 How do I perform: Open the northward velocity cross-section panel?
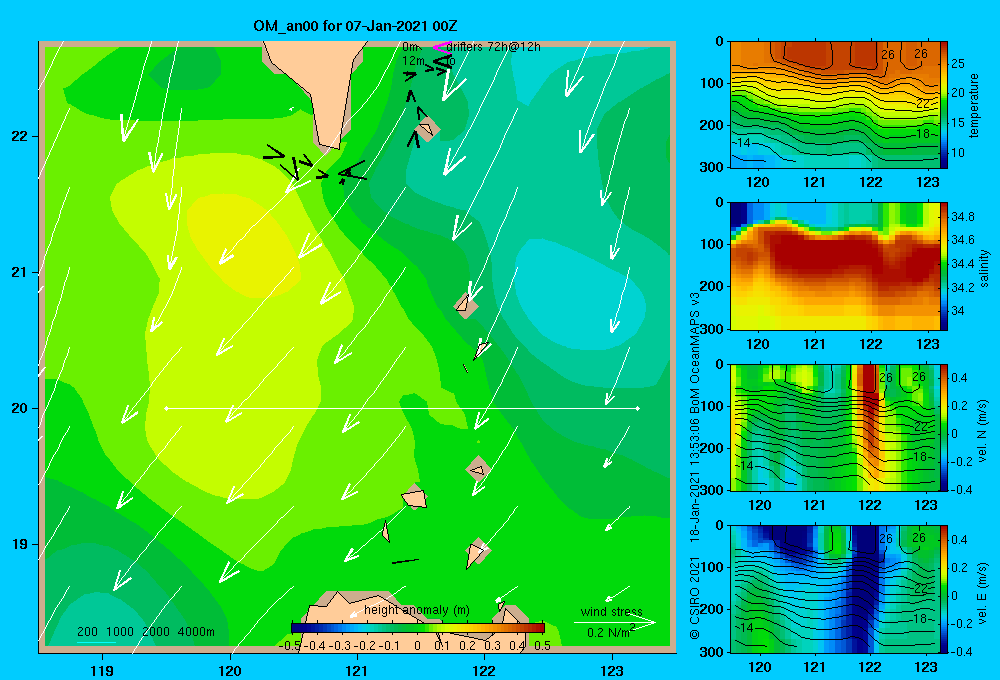[x=835, y=427]
